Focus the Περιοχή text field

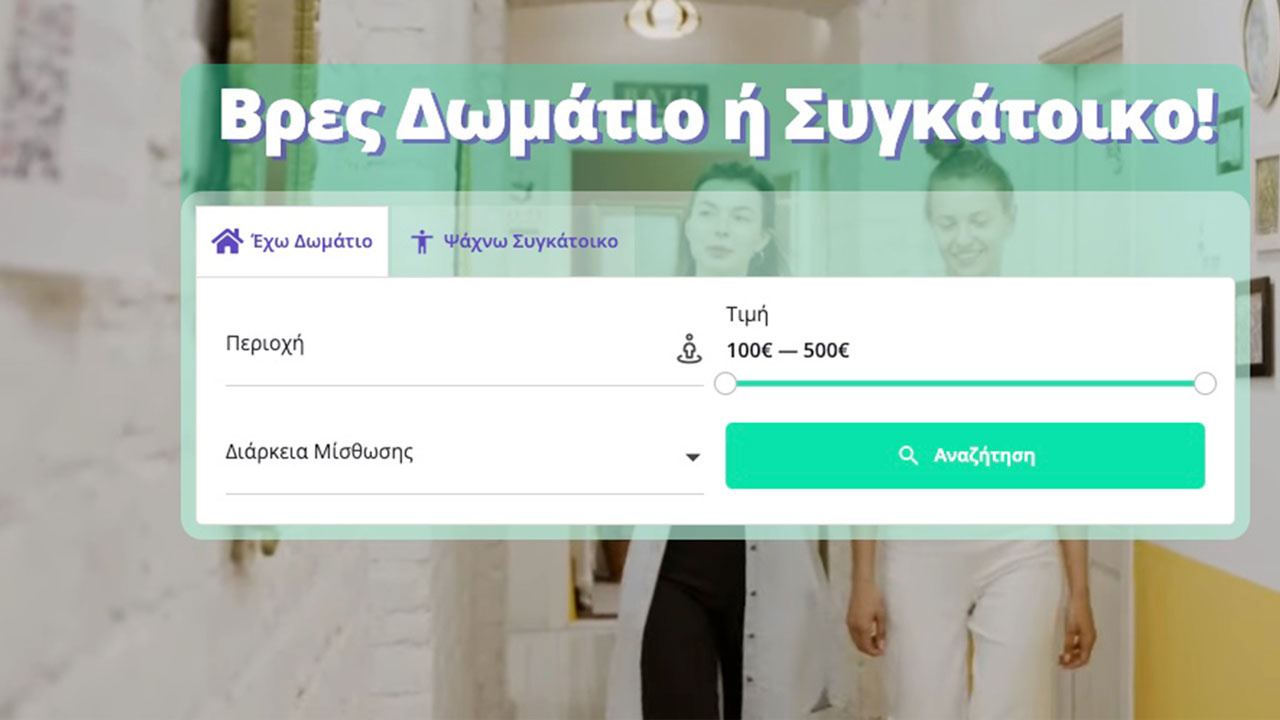[x=465, y=348]
